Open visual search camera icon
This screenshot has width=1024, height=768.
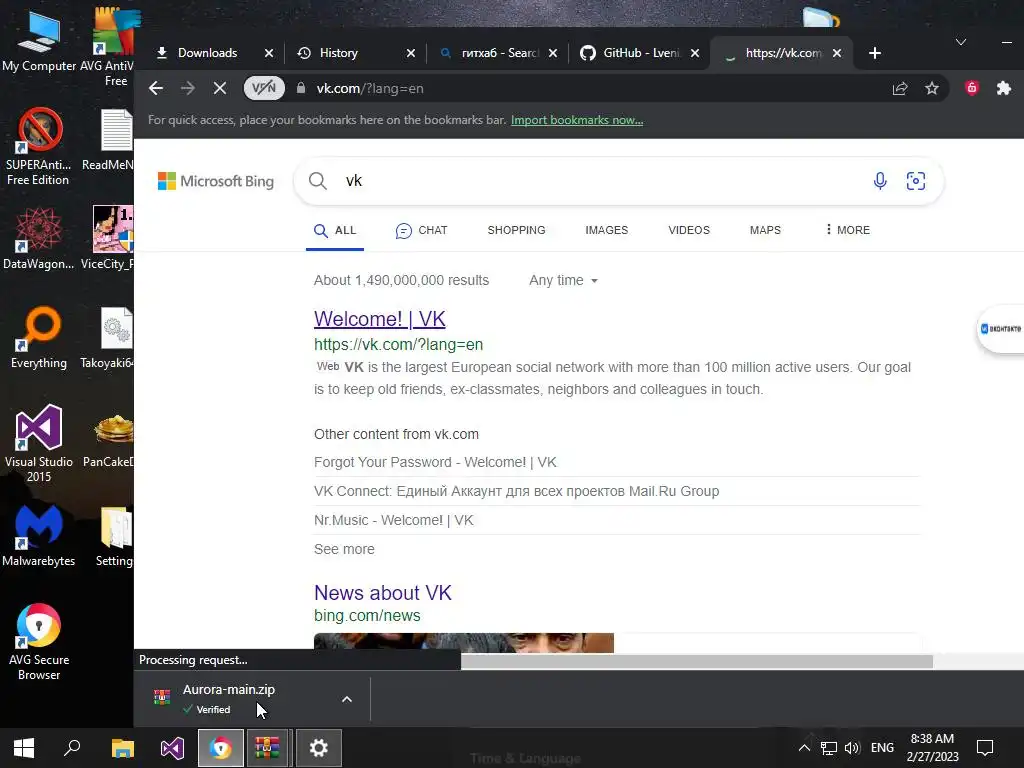916,181
